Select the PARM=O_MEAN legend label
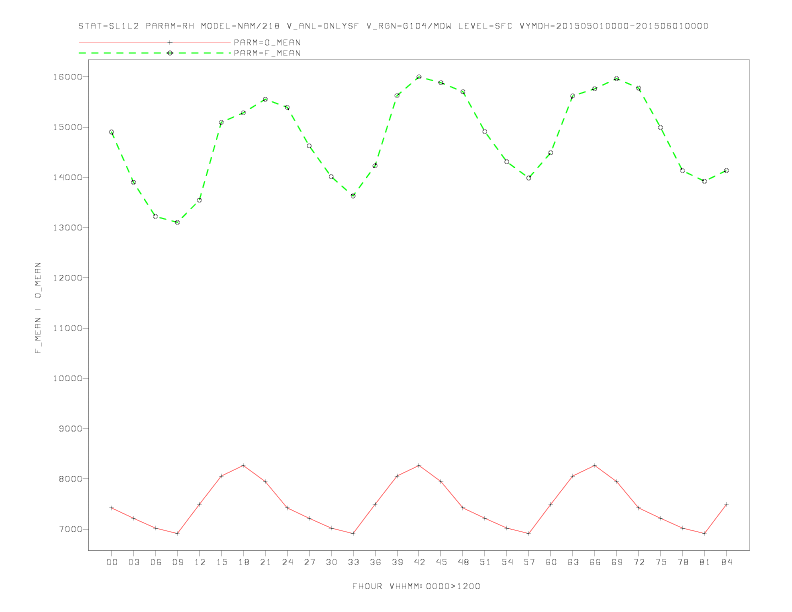 coord(267,42)
